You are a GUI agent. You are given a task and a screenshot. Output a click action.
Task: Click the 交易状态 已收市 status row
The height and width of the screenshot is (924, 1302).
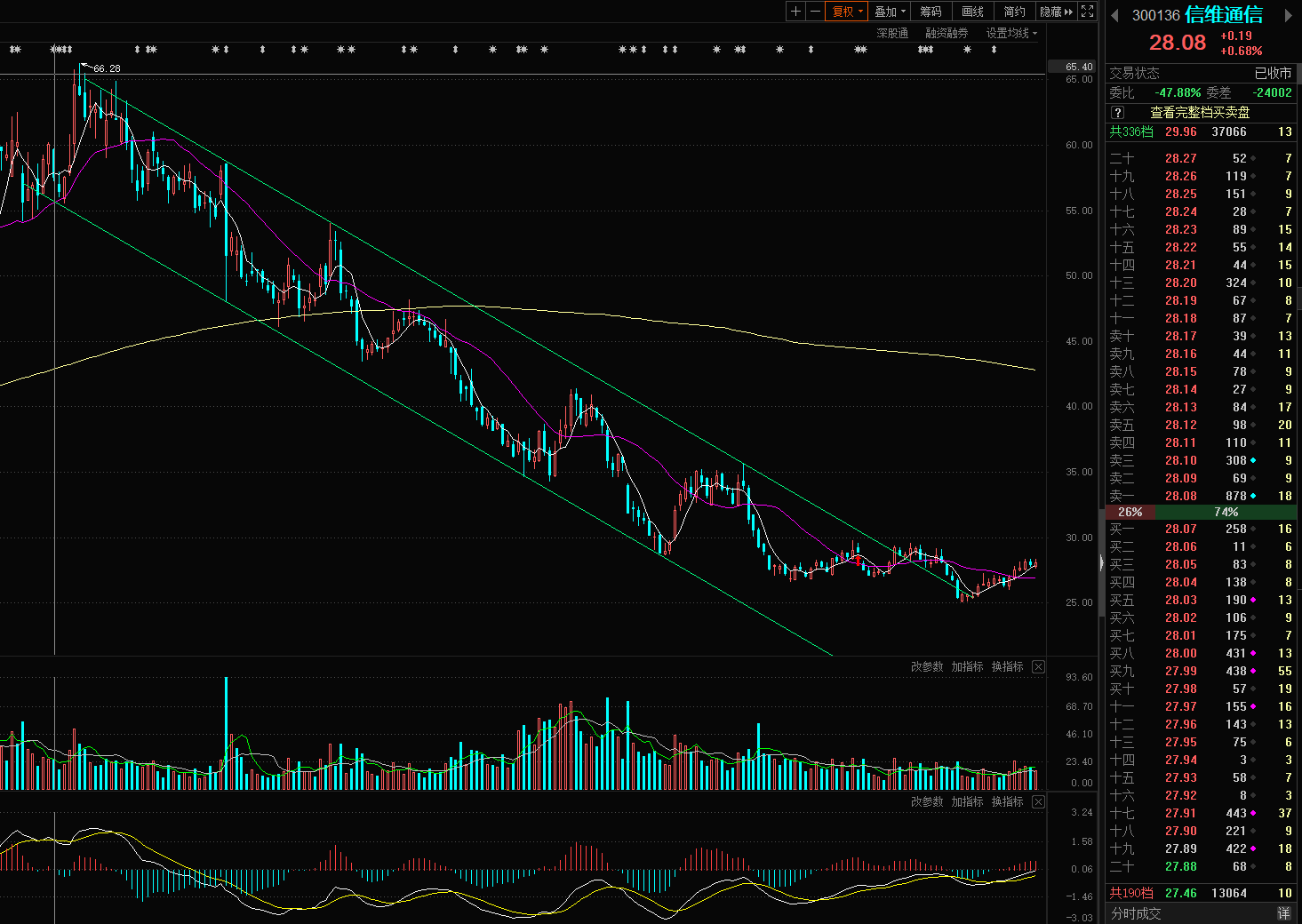pyautogui.click(x=1201, y=73)
